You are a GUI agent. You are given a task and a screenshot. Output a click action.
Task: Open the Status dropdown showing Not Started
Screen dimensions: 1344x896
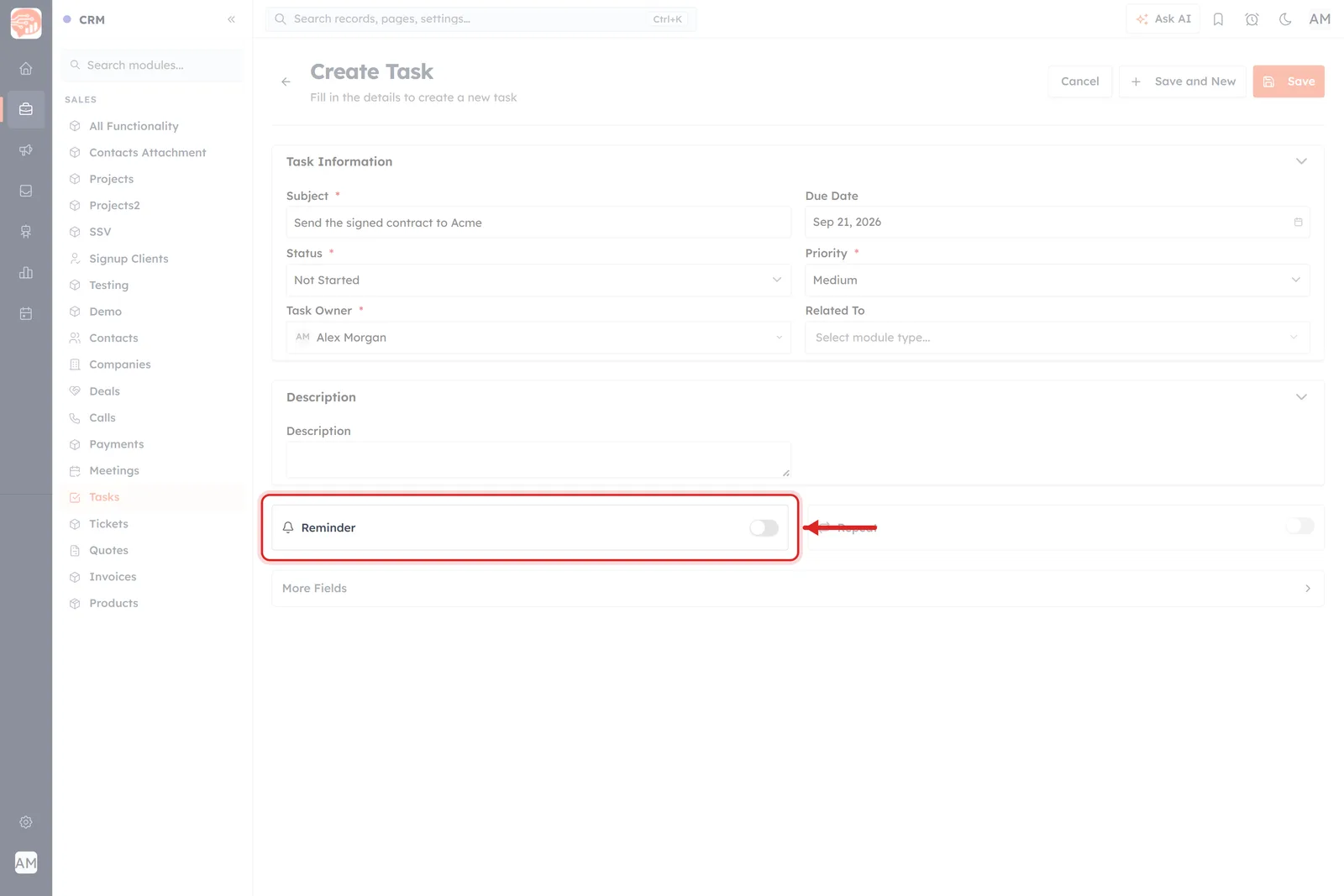[538, 280]
